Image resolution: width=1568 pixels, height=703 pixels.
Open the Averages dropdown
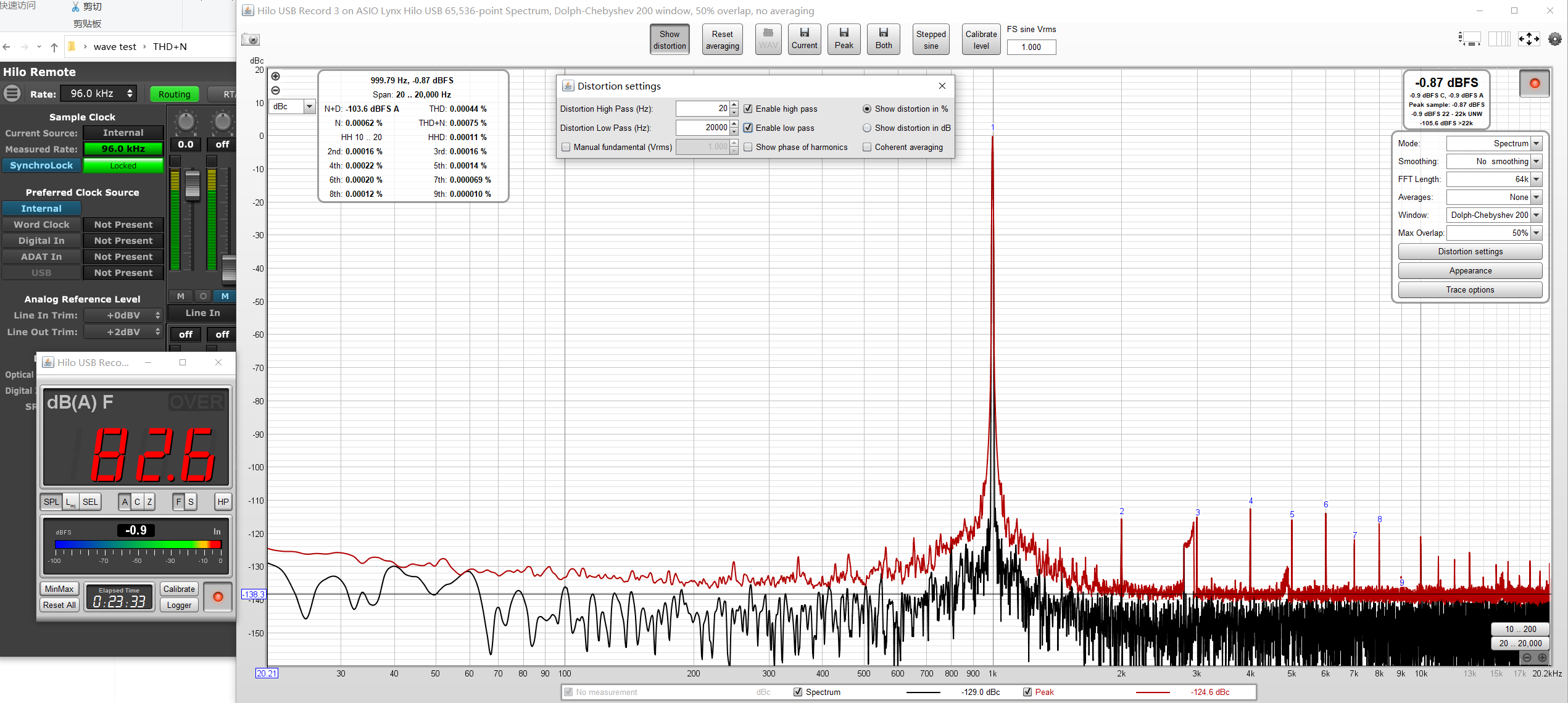click(1494, 198)
